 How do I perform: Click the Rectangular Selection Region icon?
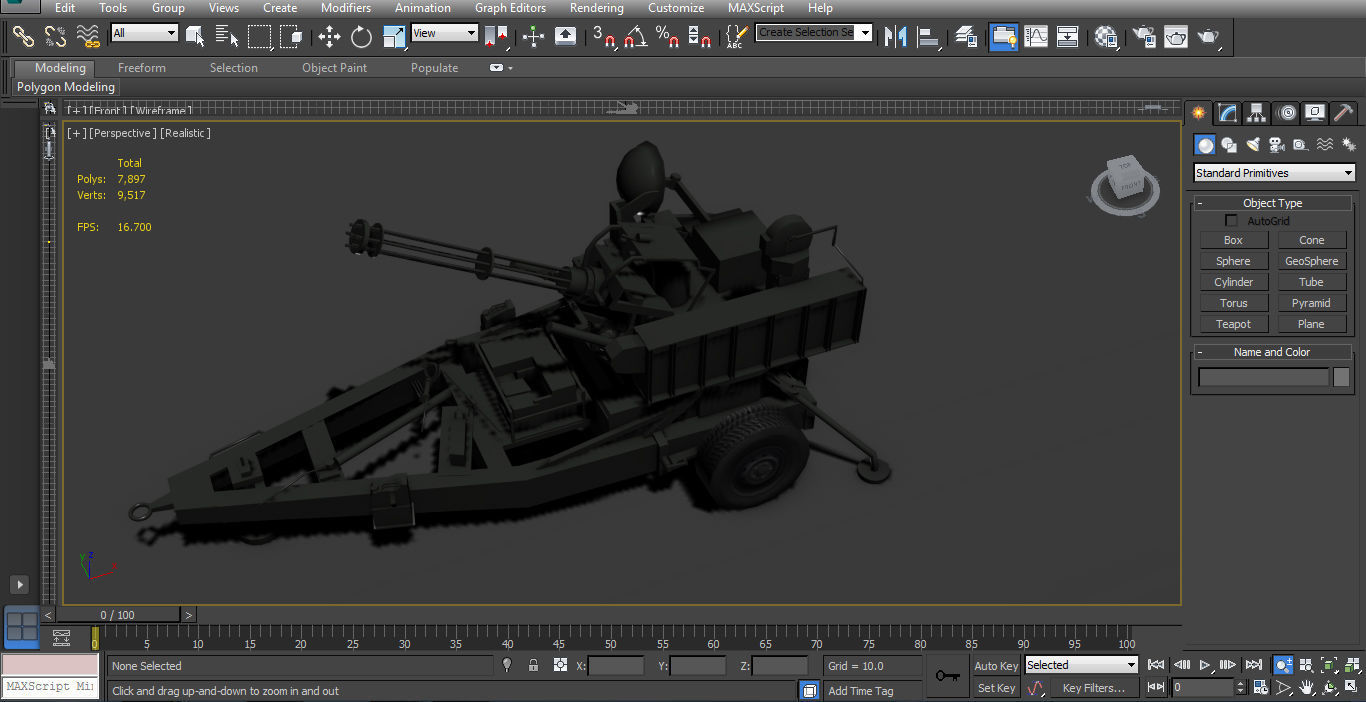(259, 37)
